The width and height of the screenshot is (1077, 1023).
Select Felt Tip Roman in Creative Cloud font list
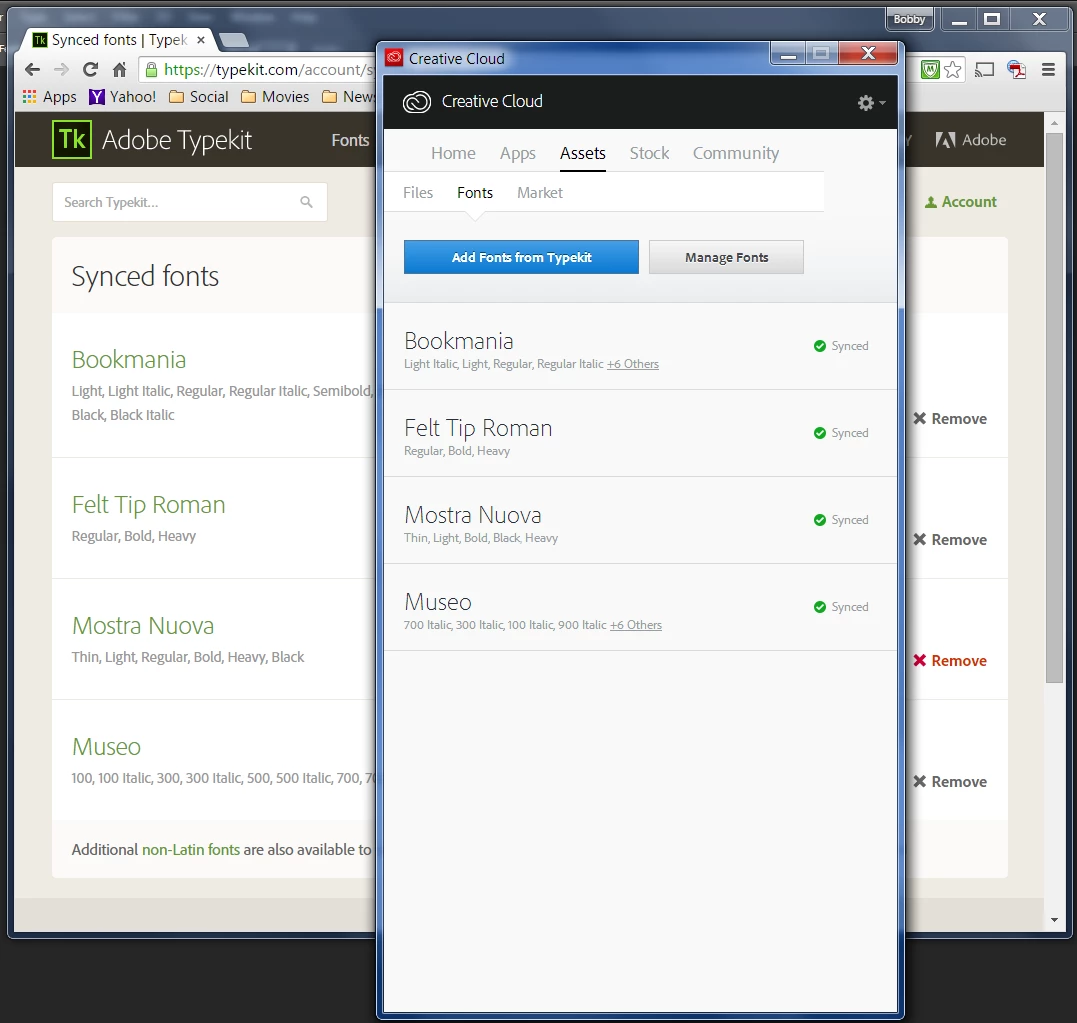click(x=640, y=434)
